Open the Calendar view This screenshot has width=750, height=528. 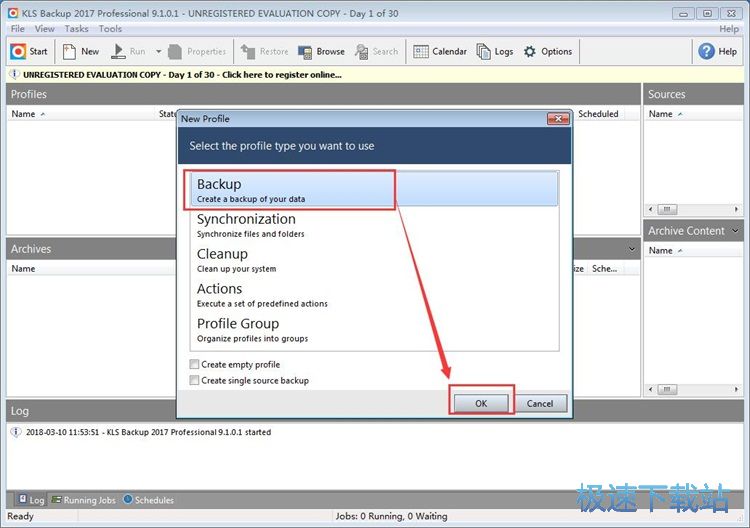click(440, 51)
